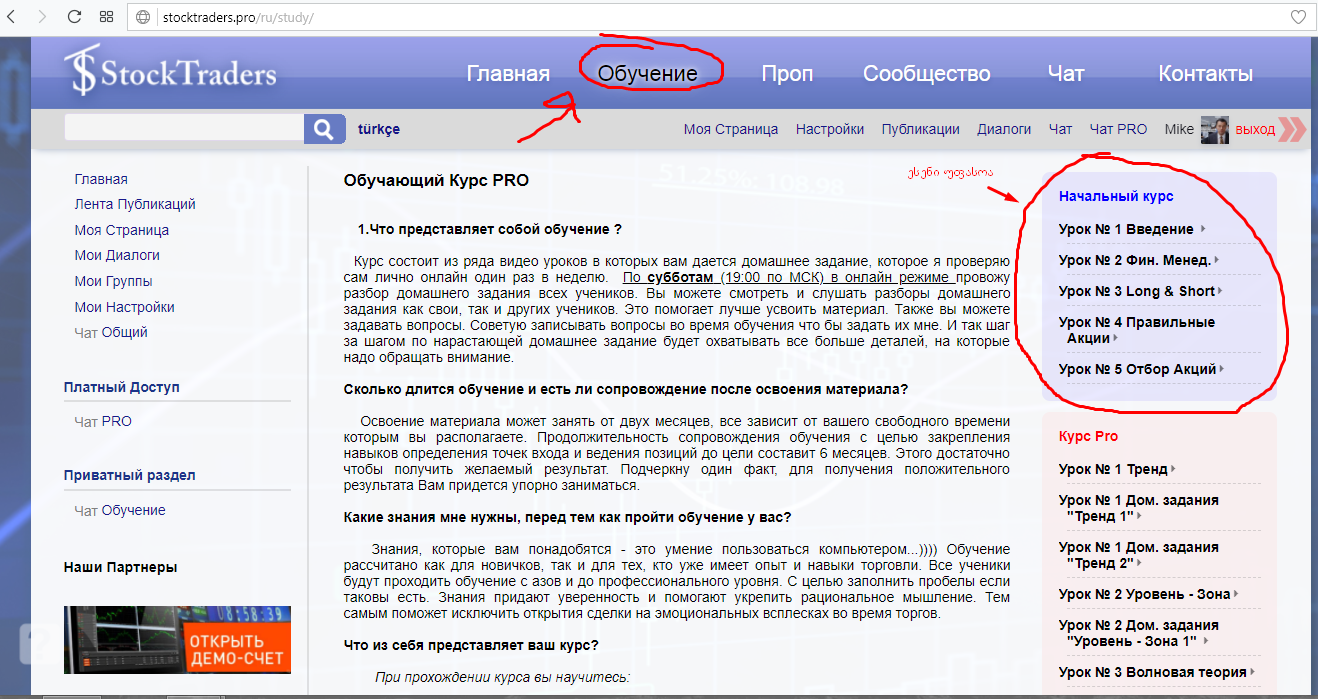Open Мои Настройки in the sidebar

coord(125,307)
